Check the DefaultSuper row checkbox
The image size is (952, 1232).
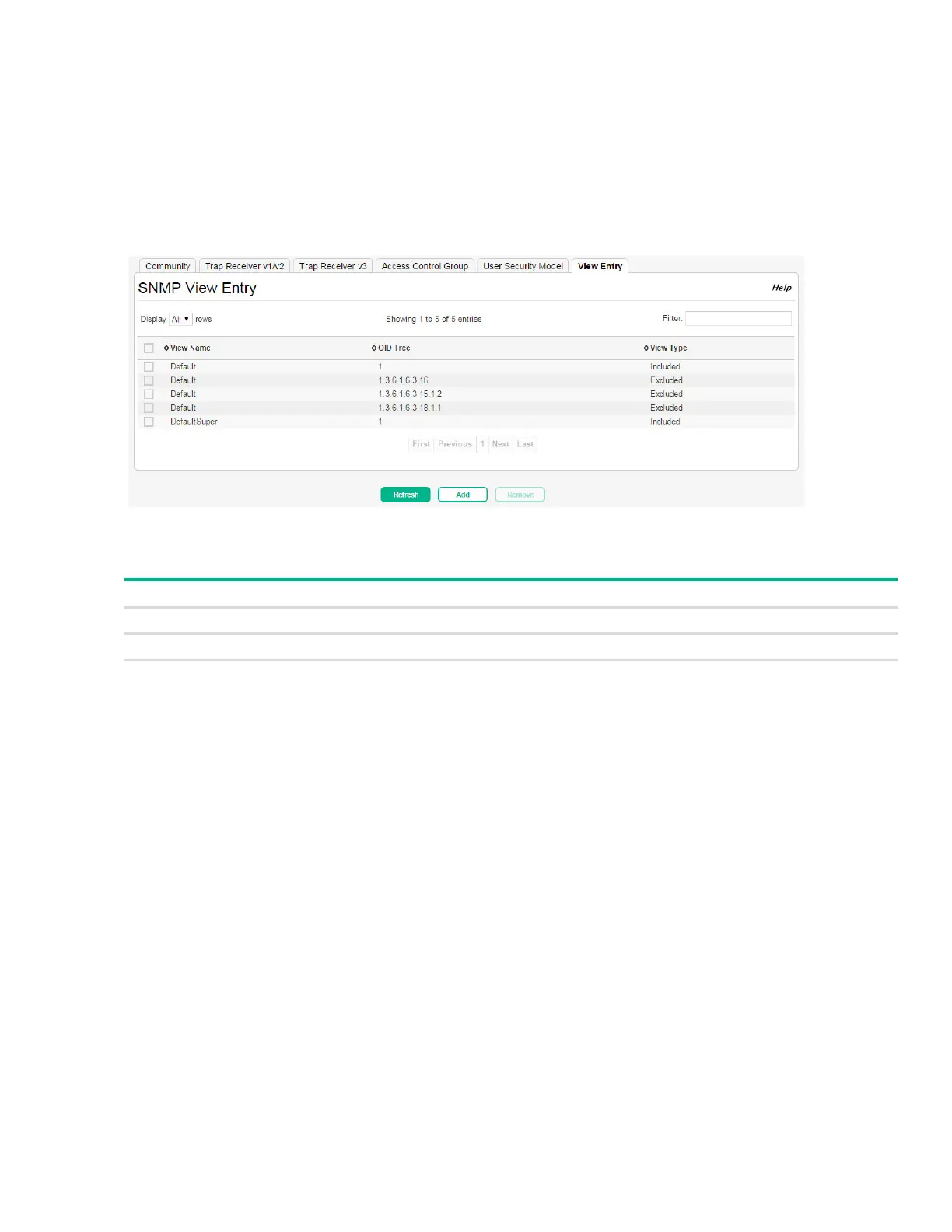click(149, 422)
